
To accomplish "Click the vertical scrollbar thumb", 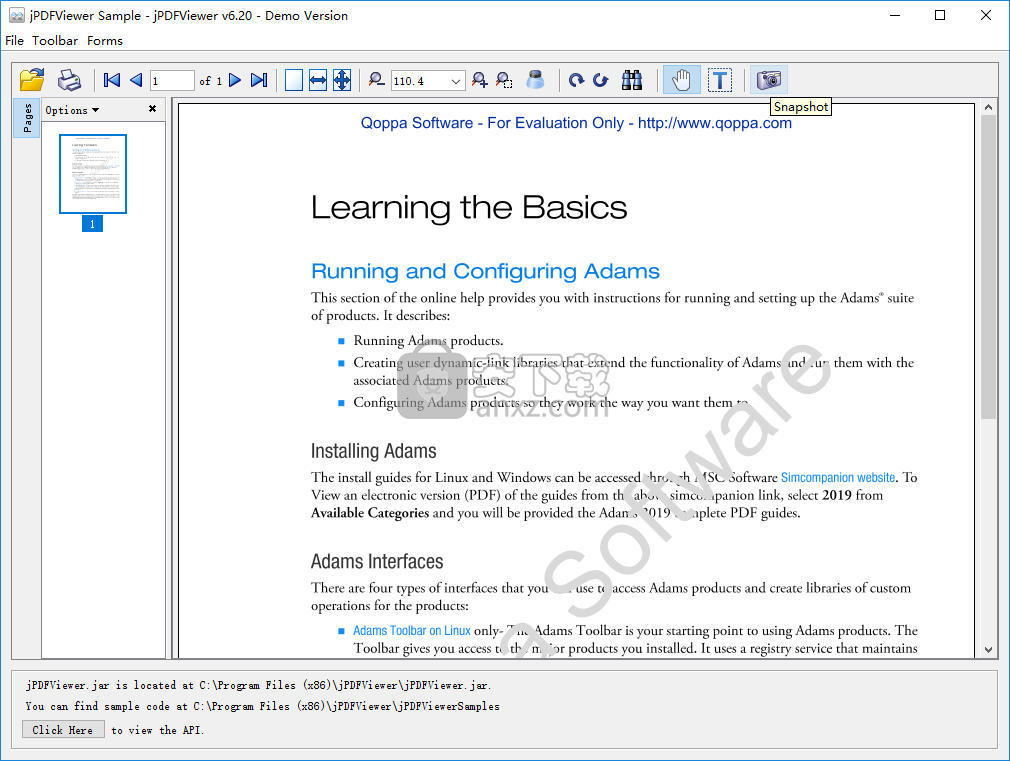I will 988,267.
